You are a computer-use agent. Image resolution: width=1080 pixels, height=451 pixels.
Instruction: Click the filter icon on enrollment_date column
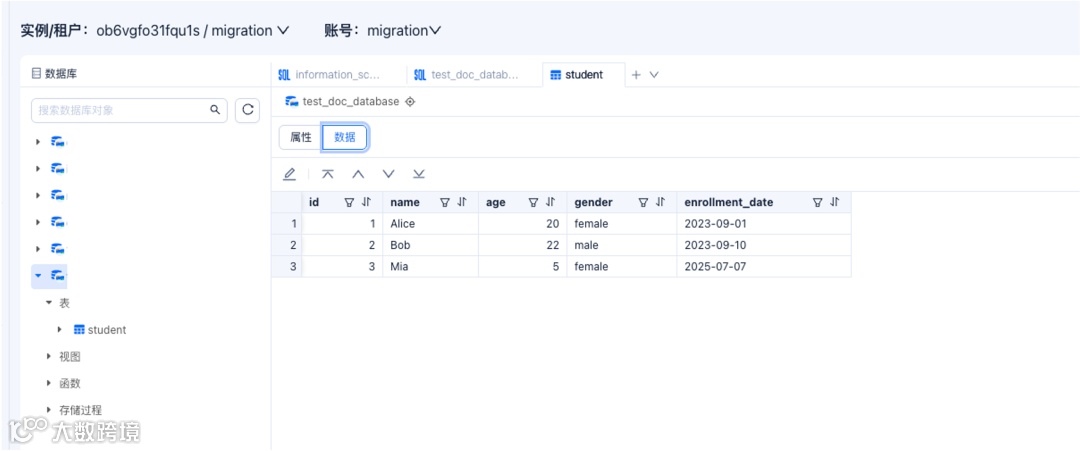point(818,202)
